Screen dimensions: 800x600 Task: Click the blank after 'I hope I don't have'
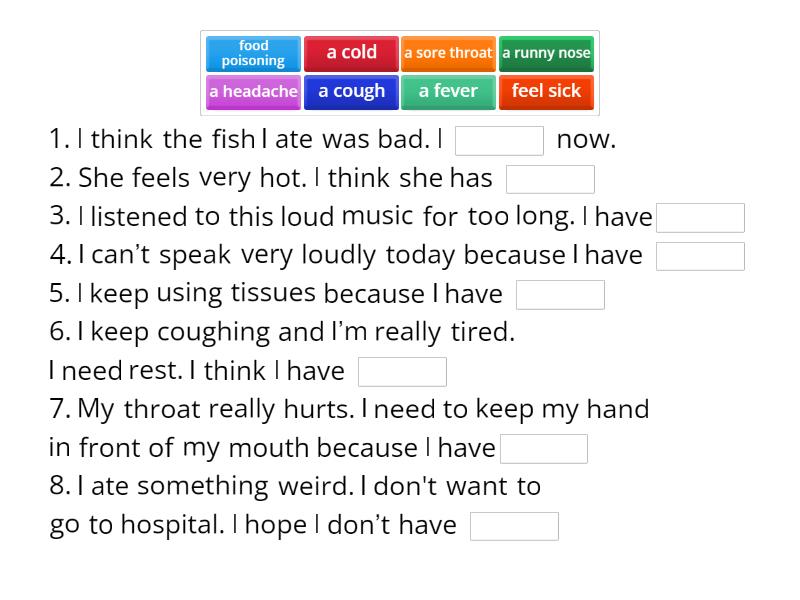pyautogui.click(x=515, y=524)
